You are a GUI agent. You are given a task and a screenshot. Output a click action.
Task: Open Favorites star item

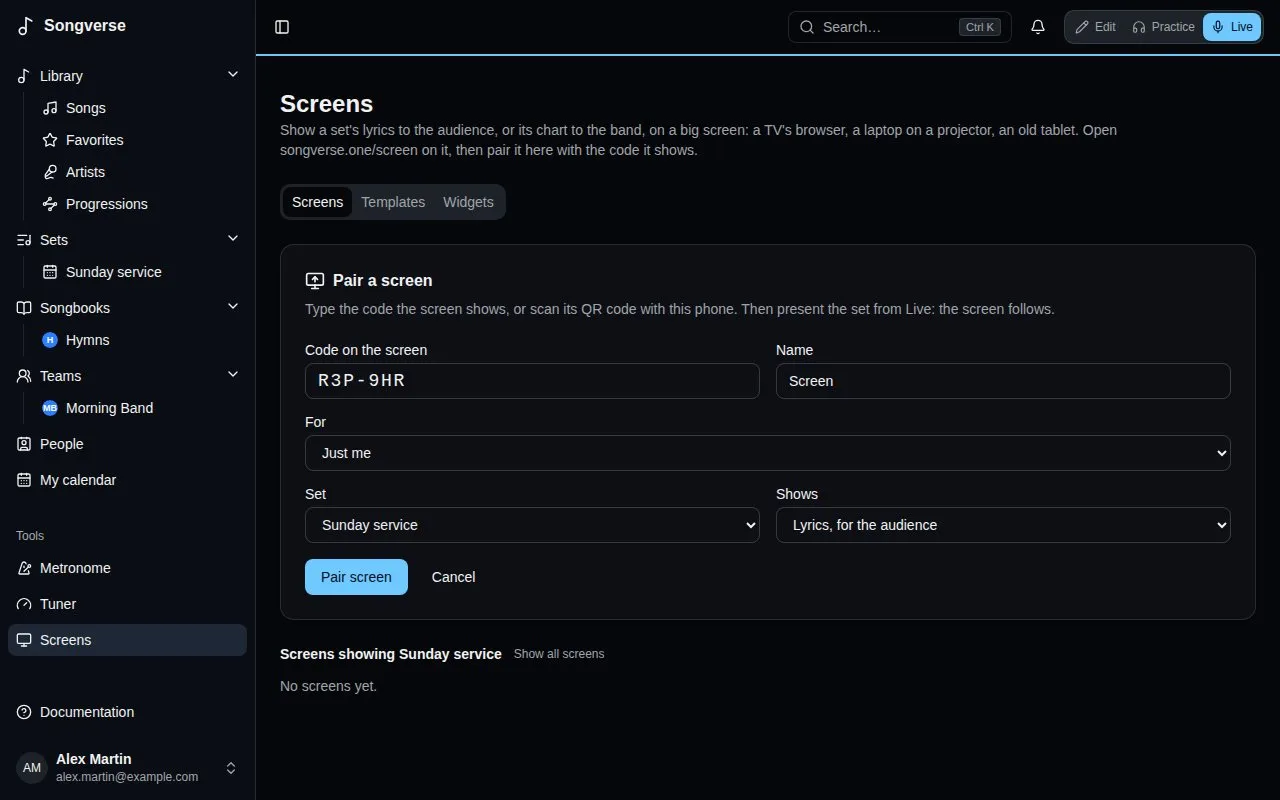tap(140, 140)
